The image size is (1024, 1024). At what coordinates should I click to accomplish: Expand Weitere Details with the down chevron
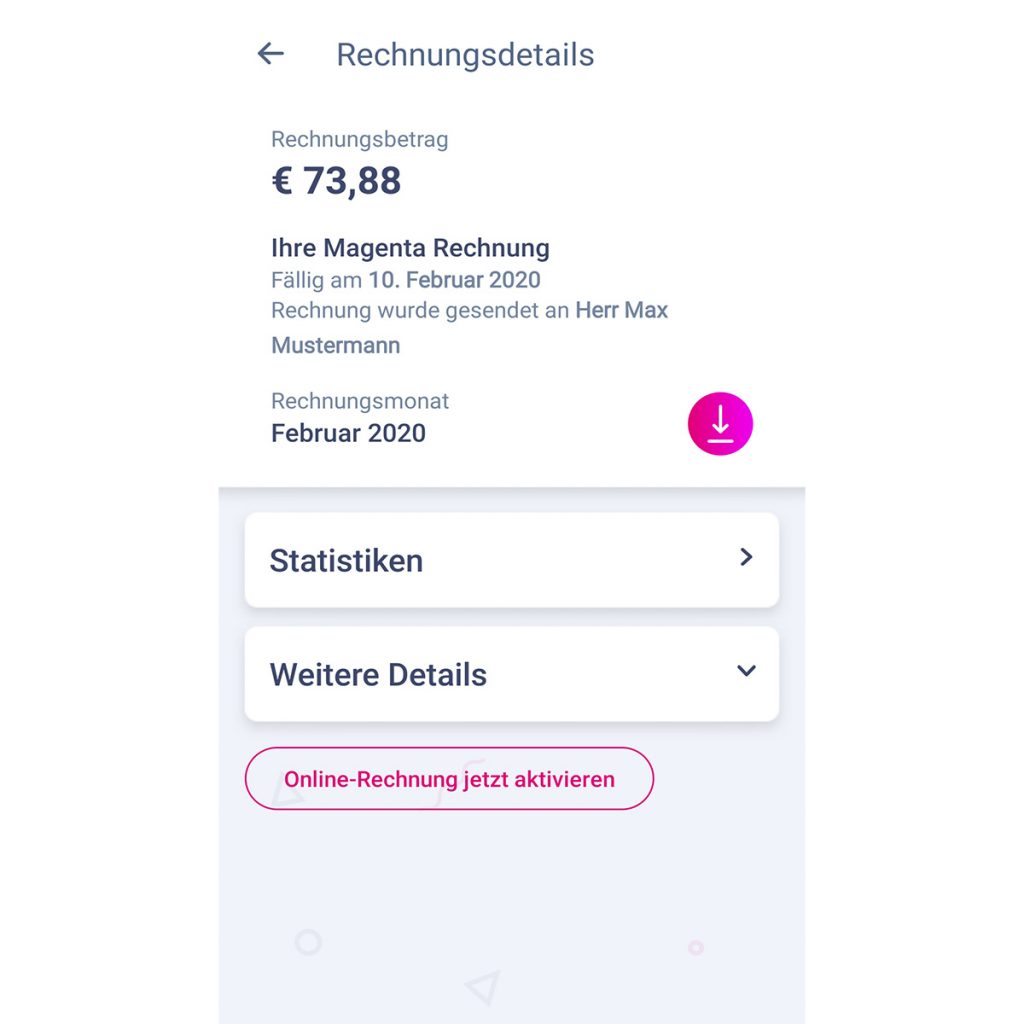(x=746, y=671)
